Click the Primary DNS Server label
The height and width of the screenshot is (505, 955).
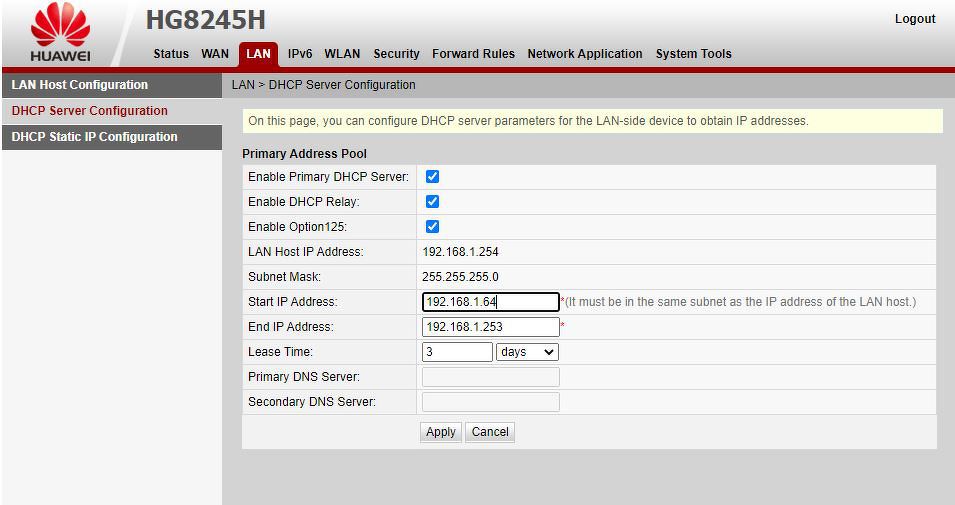[304, 376]
